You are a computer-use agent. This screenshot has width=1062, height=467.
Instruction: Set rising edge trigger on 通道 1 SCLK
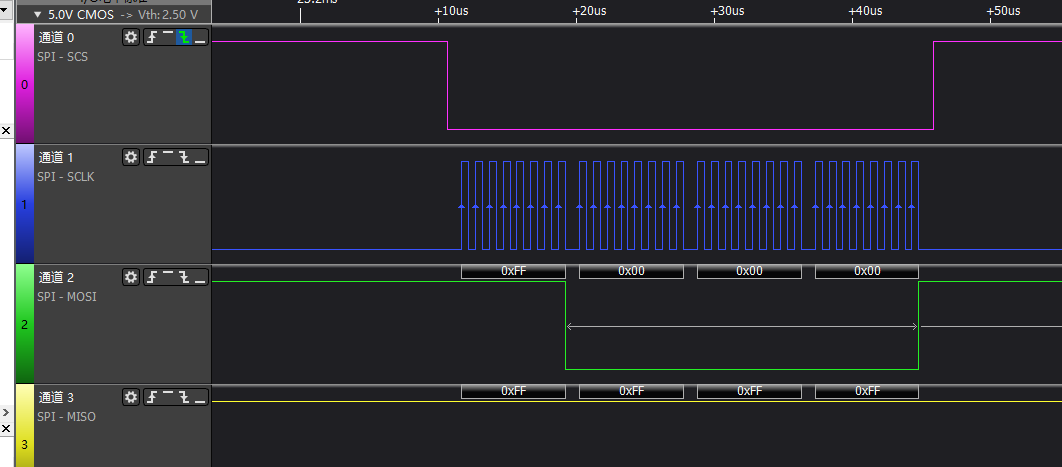[x=152, y=157]
